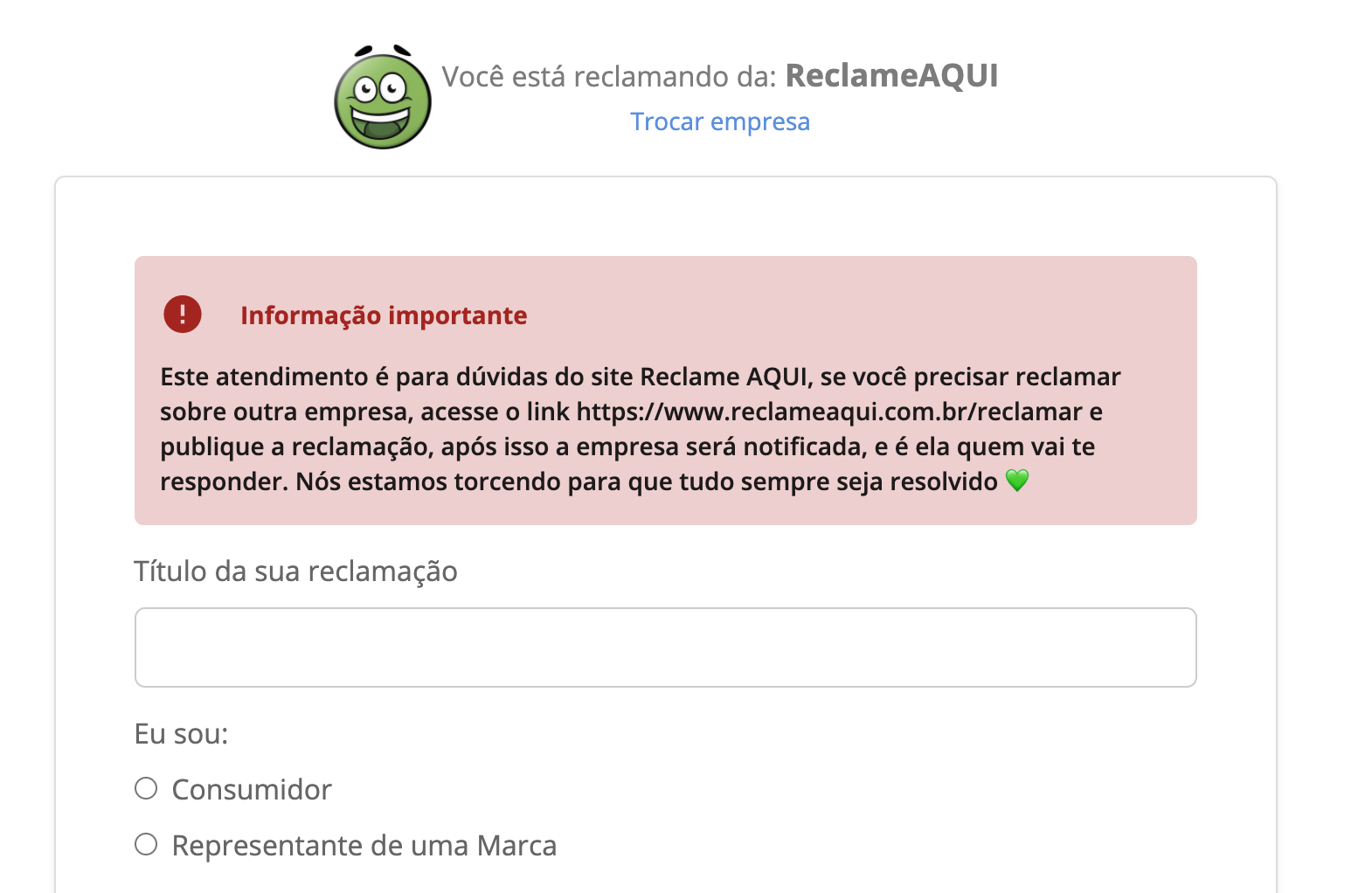1372x893 pixels.
Task: Click the Consumidor label text
Action: coord(252,789)
